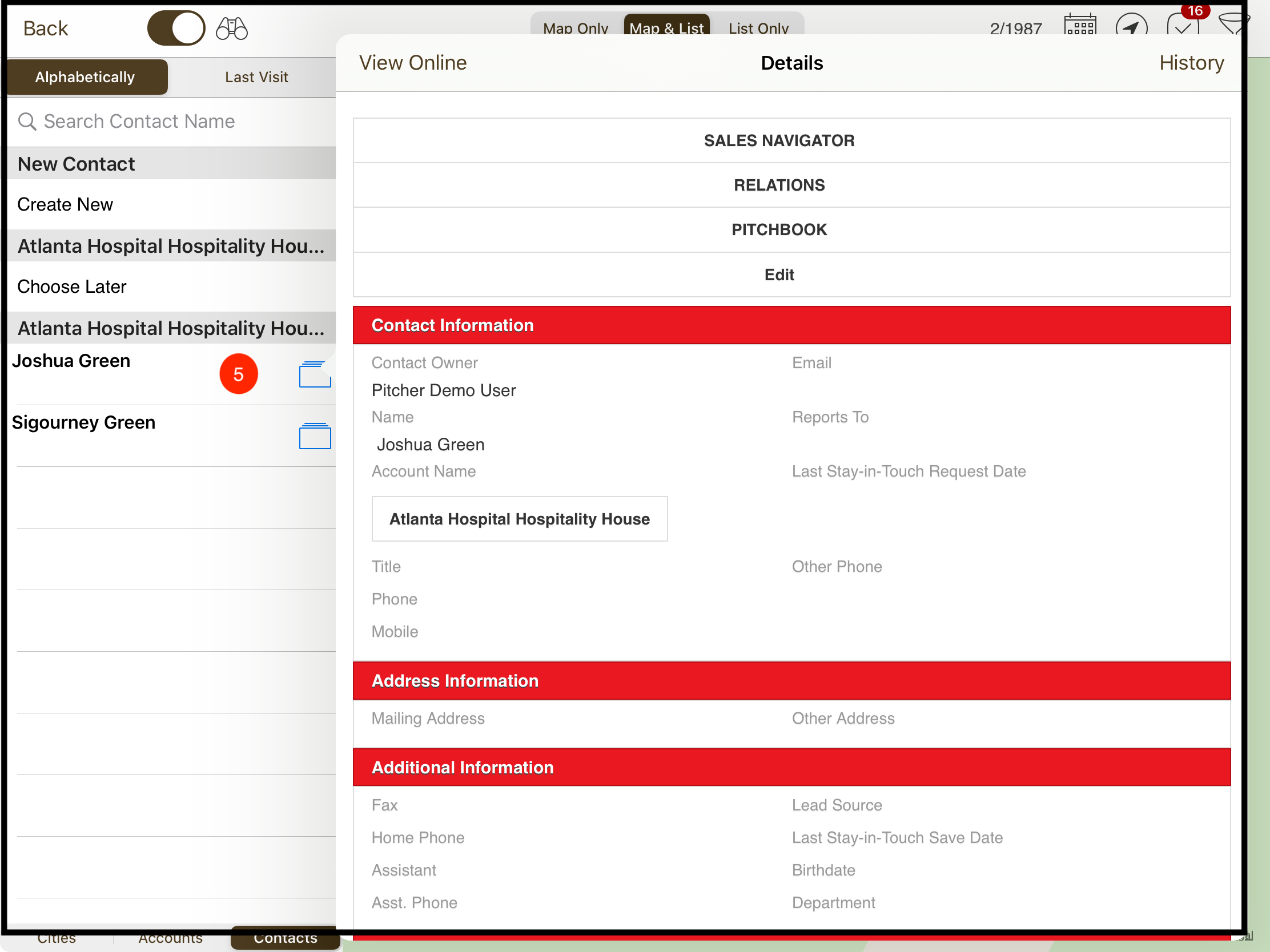The image size is (1270, 952).
Task: Tap the location arrow icon
Action: pos(1131,26)
